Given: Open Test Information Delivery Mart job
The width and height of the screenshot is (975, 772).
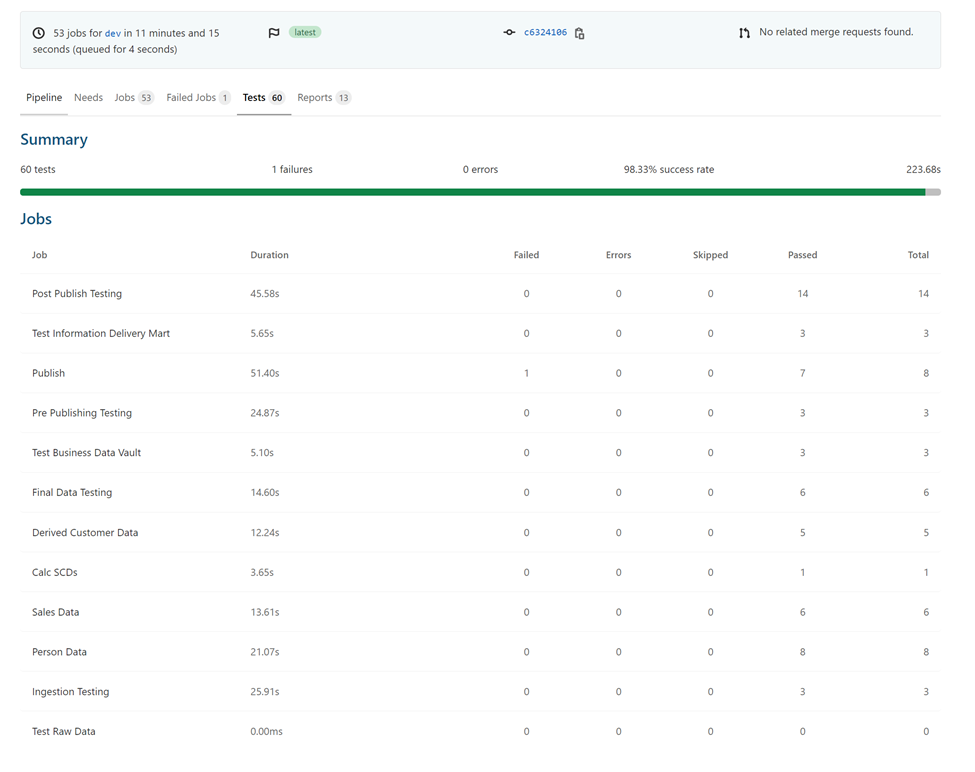Looking at the screenshot, I should coord(480,333).
